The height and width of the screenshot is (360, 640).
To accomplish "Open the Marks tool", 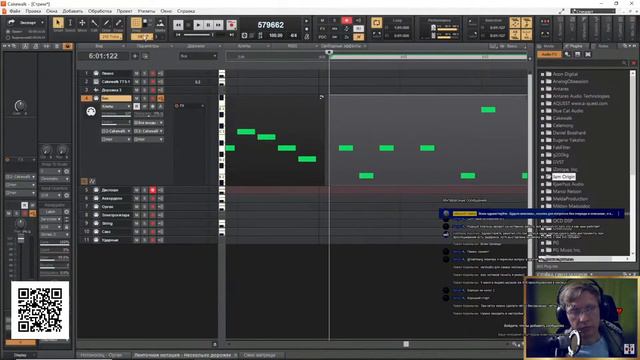I will click(160, 23).
